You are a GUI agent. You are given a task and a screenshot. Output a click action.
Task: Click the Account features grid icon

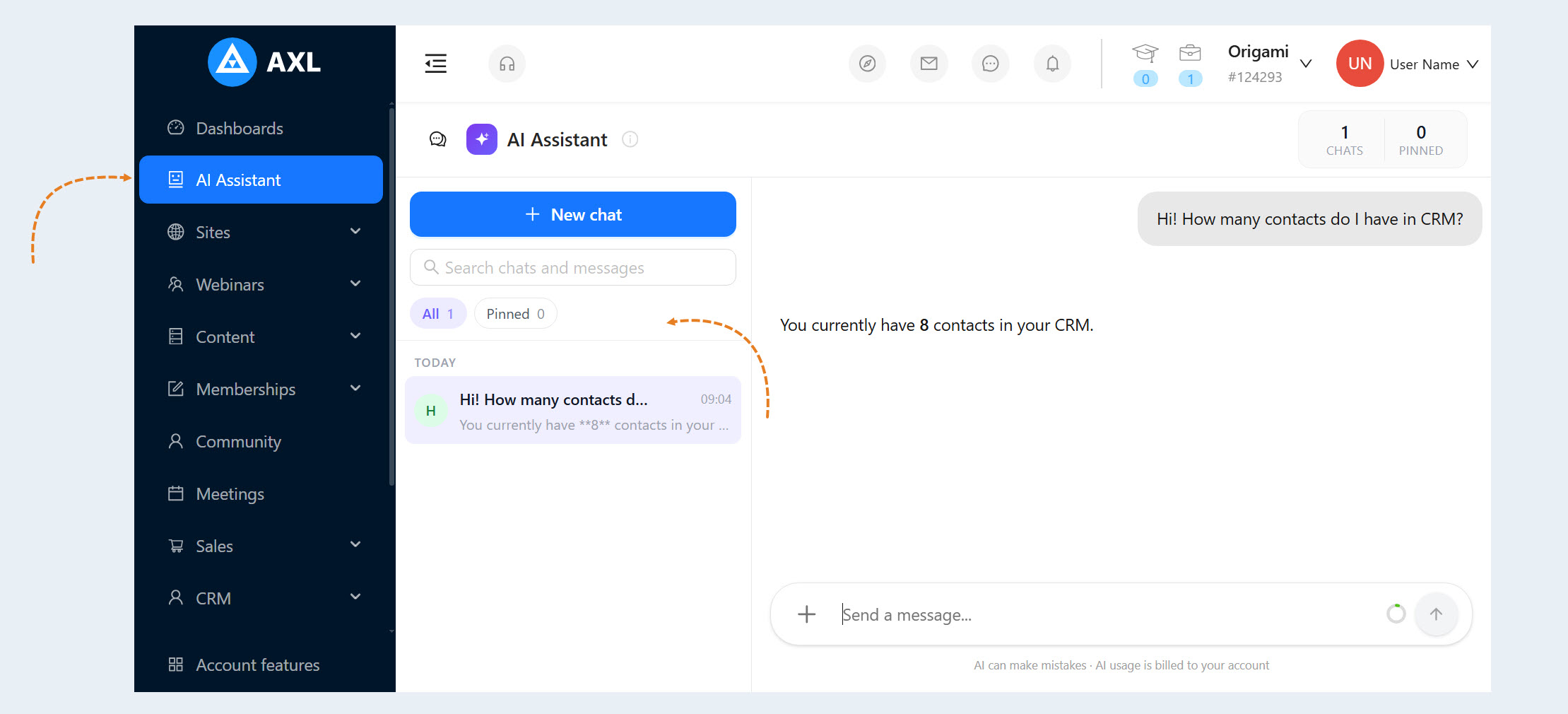coord(176,664)
